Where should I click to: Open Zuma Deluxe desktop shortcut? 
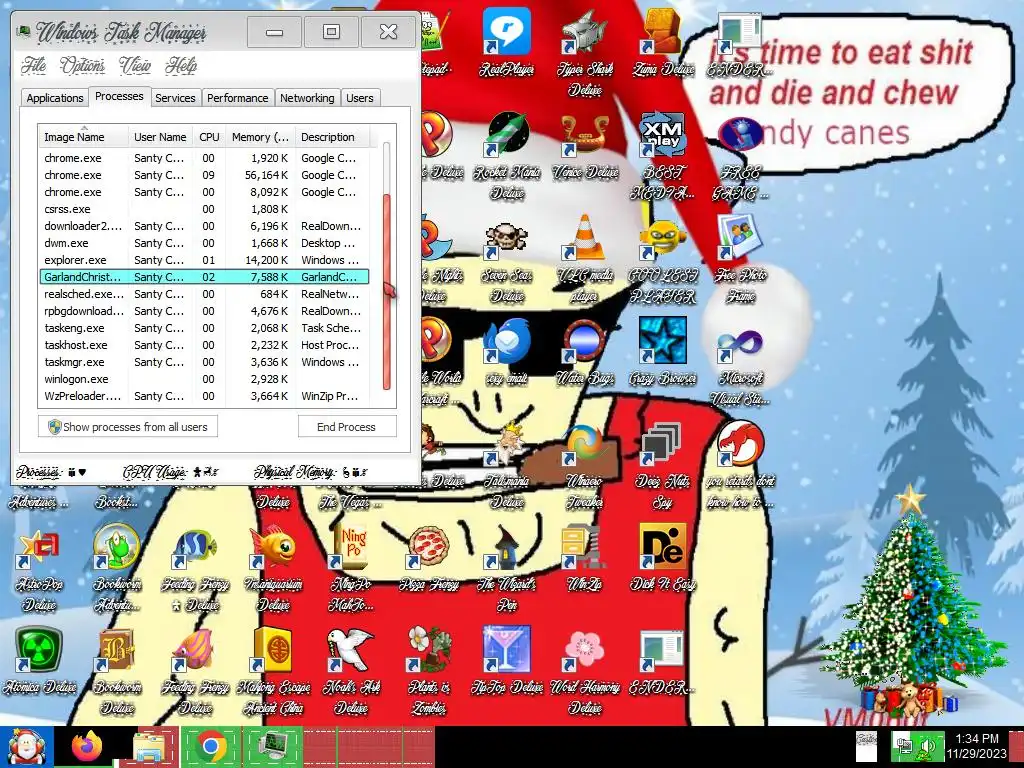click(x=663, y=42)
